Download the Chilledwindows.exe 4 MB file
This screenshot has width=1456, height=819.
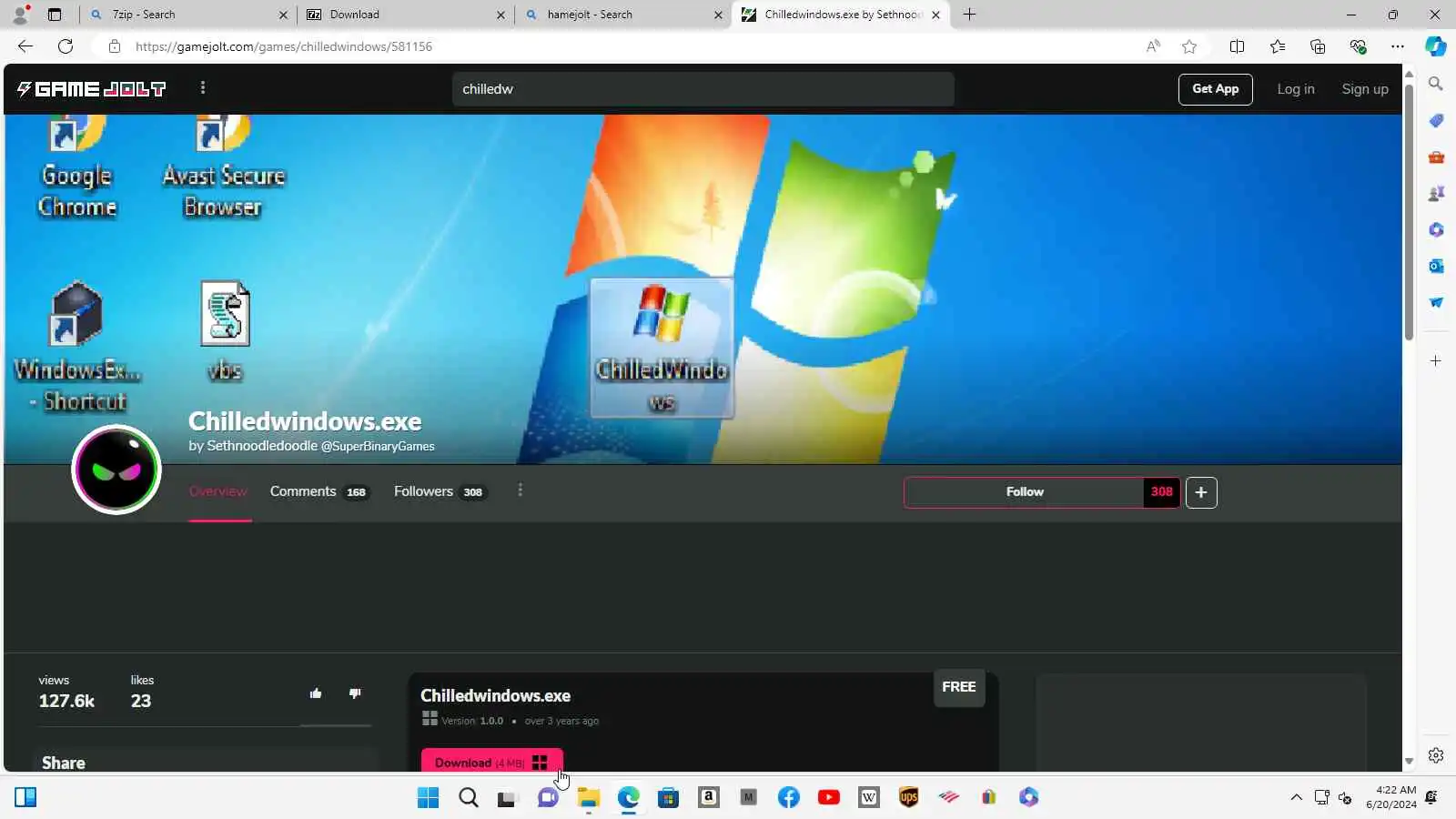[x=491, y=762]
